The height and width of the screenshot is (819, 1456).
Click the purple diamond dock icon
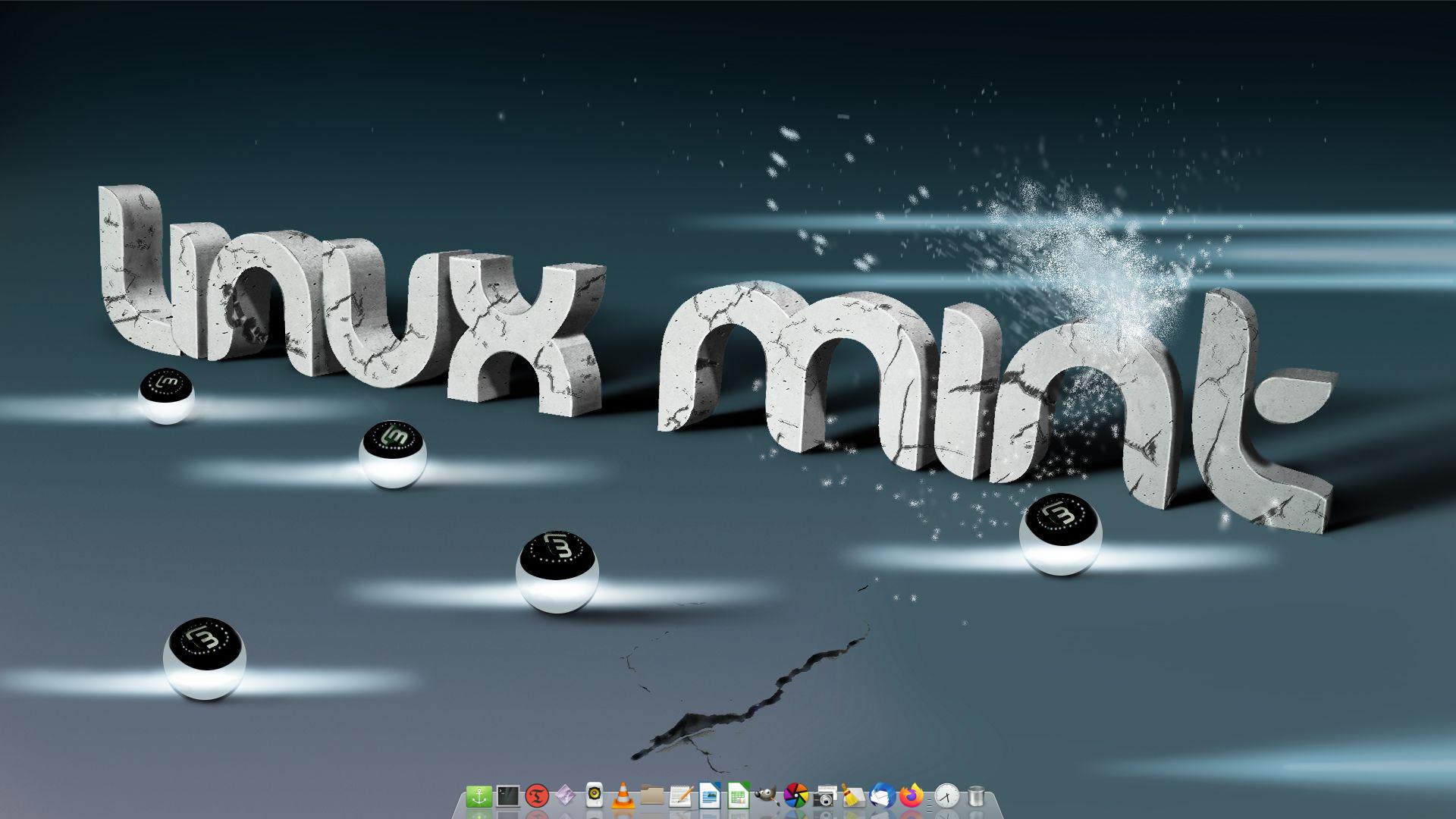(565, 796)
